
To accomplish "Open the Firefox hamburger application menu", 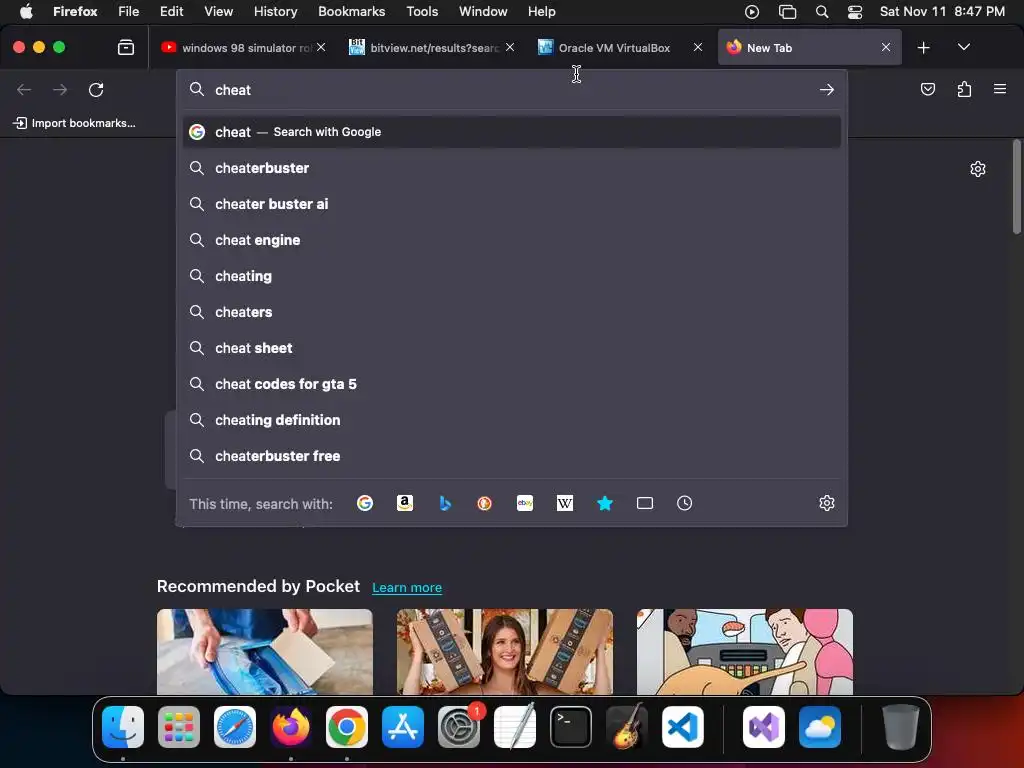I will pos(1000,89).
